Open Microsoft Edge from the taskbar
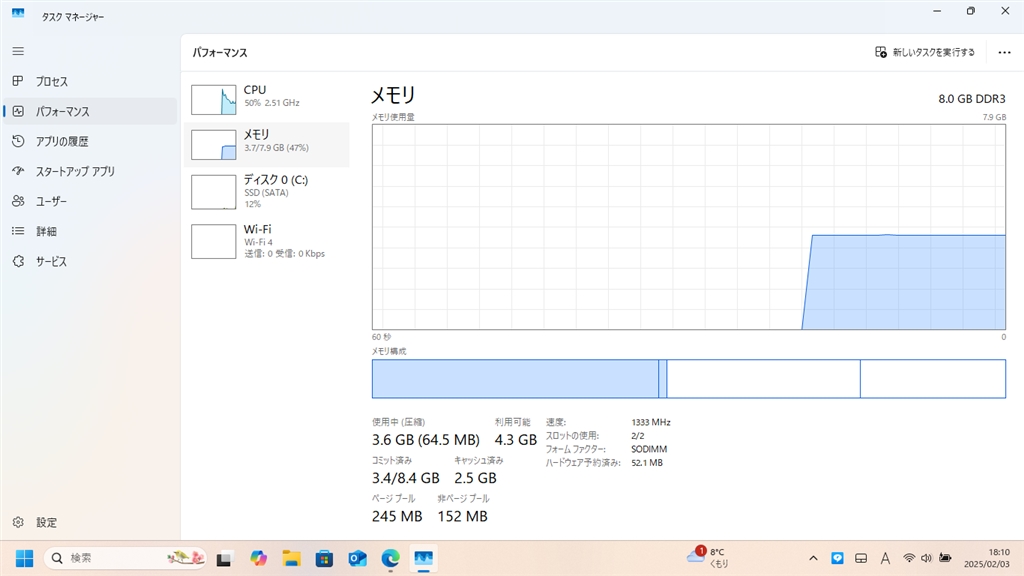 pos(391,558)
